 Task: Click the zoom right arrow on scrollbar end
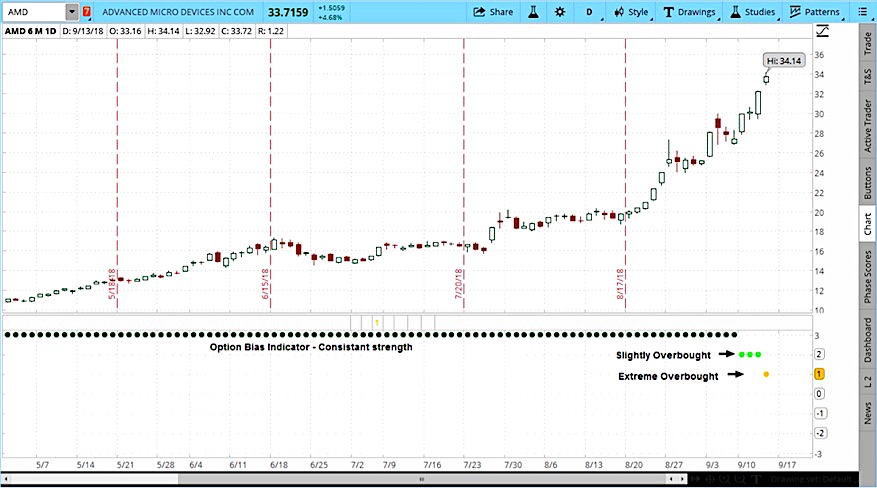[x=682, y=479]
